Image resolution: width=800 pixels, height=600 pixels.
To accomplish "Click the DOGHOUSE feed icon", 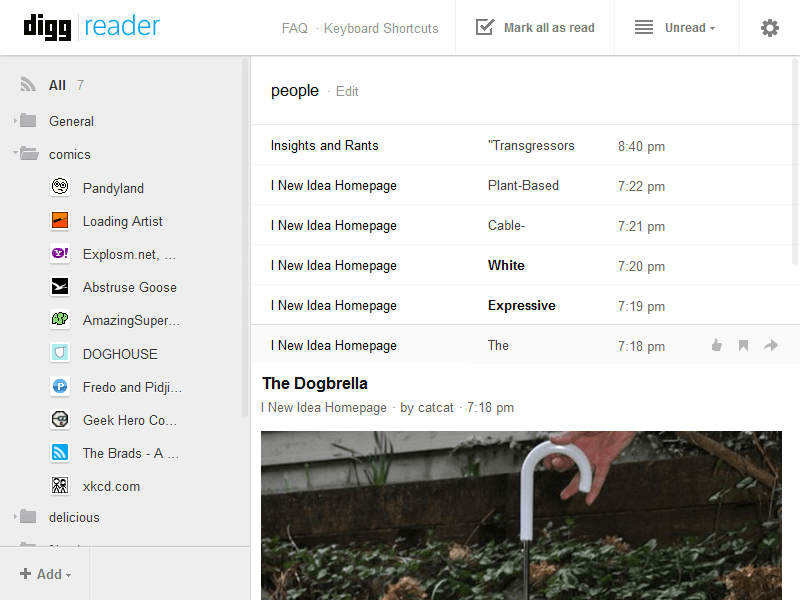I will (60, 353).
